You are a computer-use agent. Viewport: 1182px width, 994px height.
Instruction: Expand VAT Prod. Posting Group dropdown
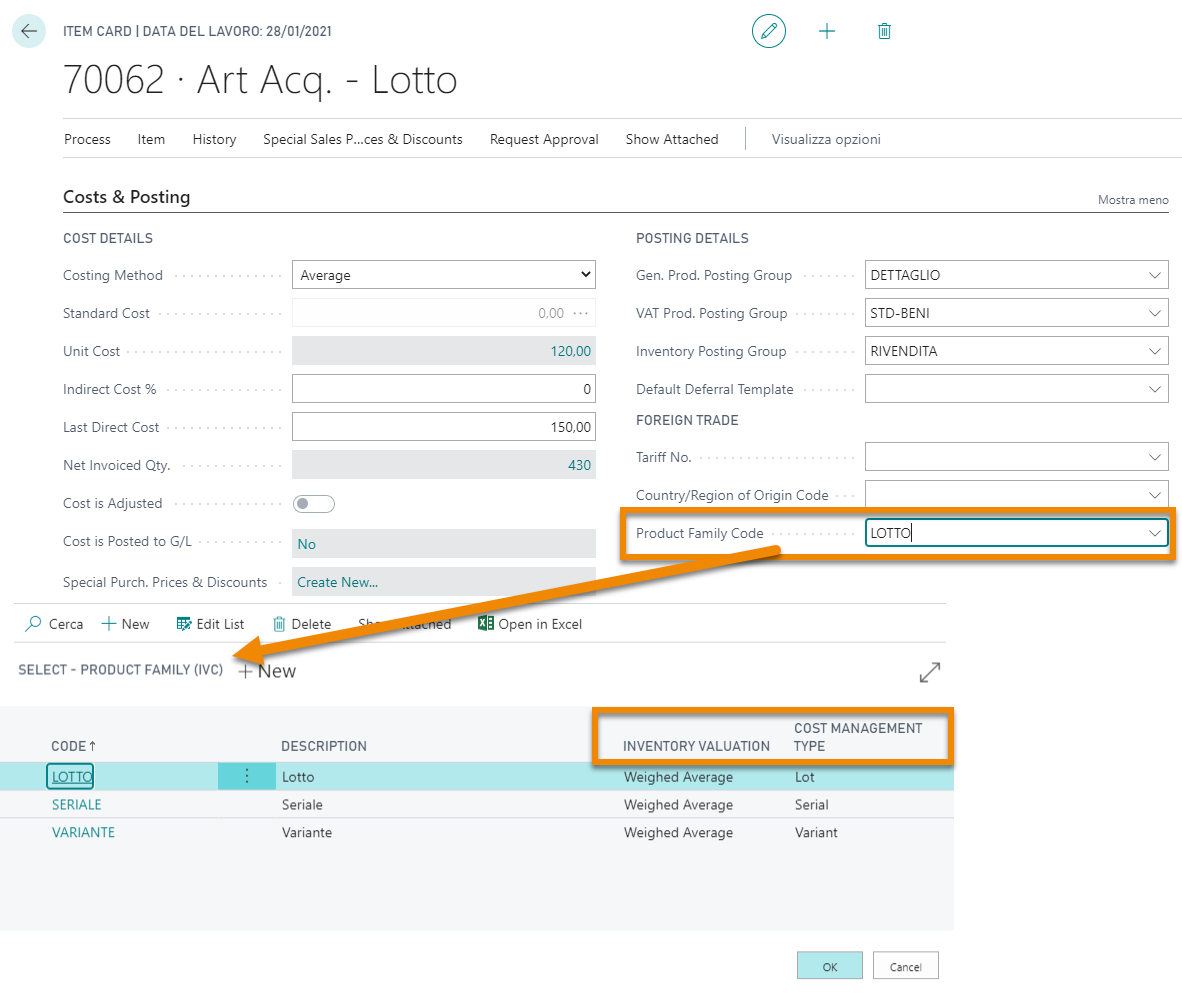(1154, 313)
